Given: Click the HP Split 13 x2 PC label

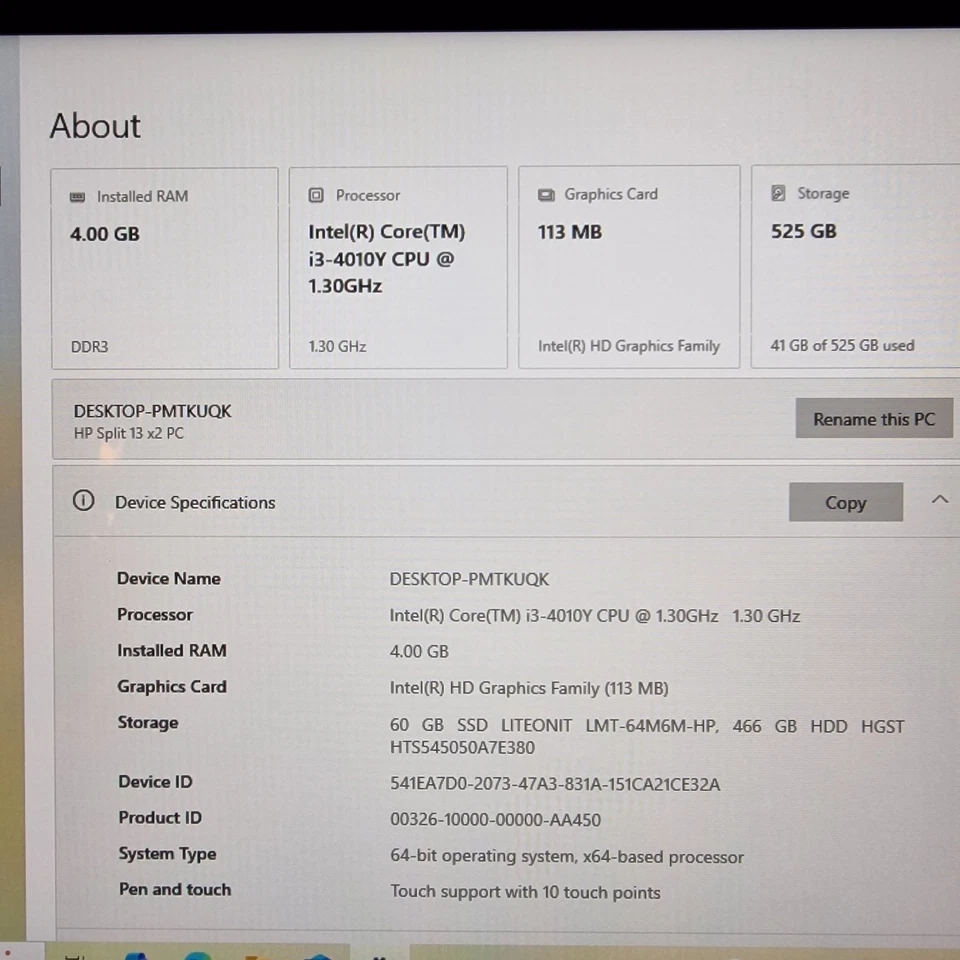Looking at the screenshot, I should [127, 433].
